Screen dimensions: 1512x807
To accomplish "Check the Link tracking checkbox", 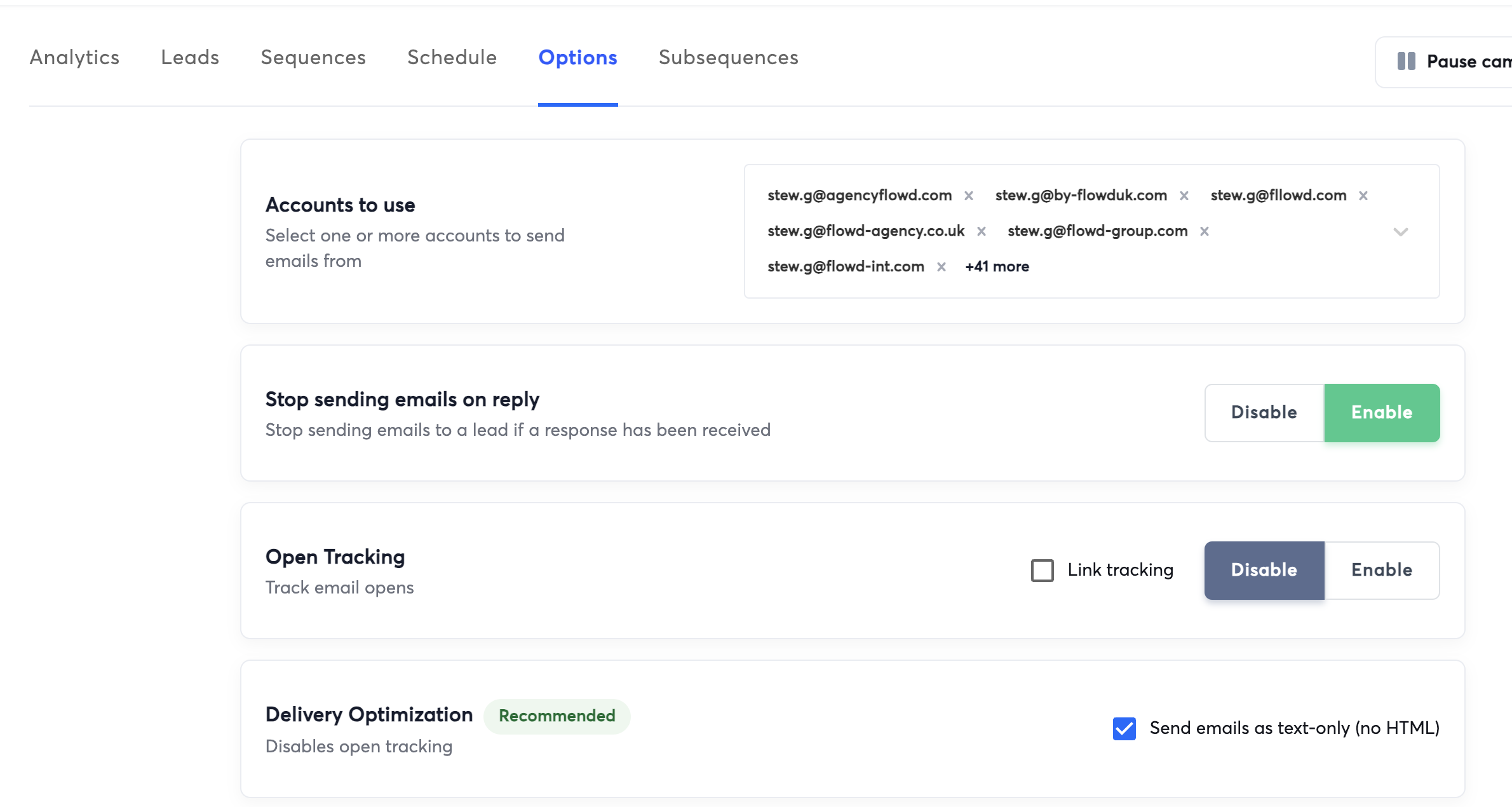I will pyautogui.click(x=1042, y=570).
